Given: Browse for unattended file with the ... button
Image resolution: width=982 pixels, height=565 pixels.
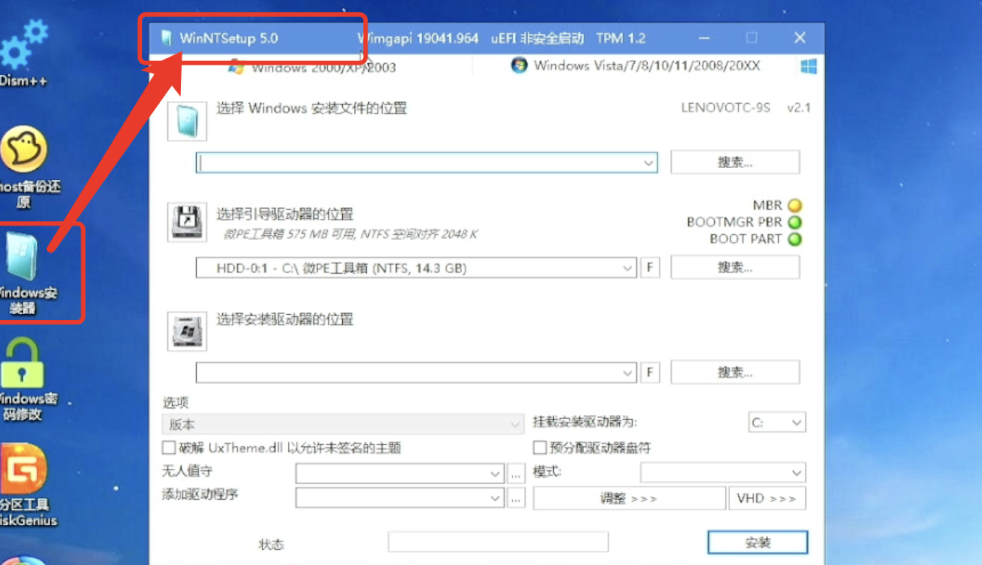Looking at the screenshot, I should click(x=515, y=474).
